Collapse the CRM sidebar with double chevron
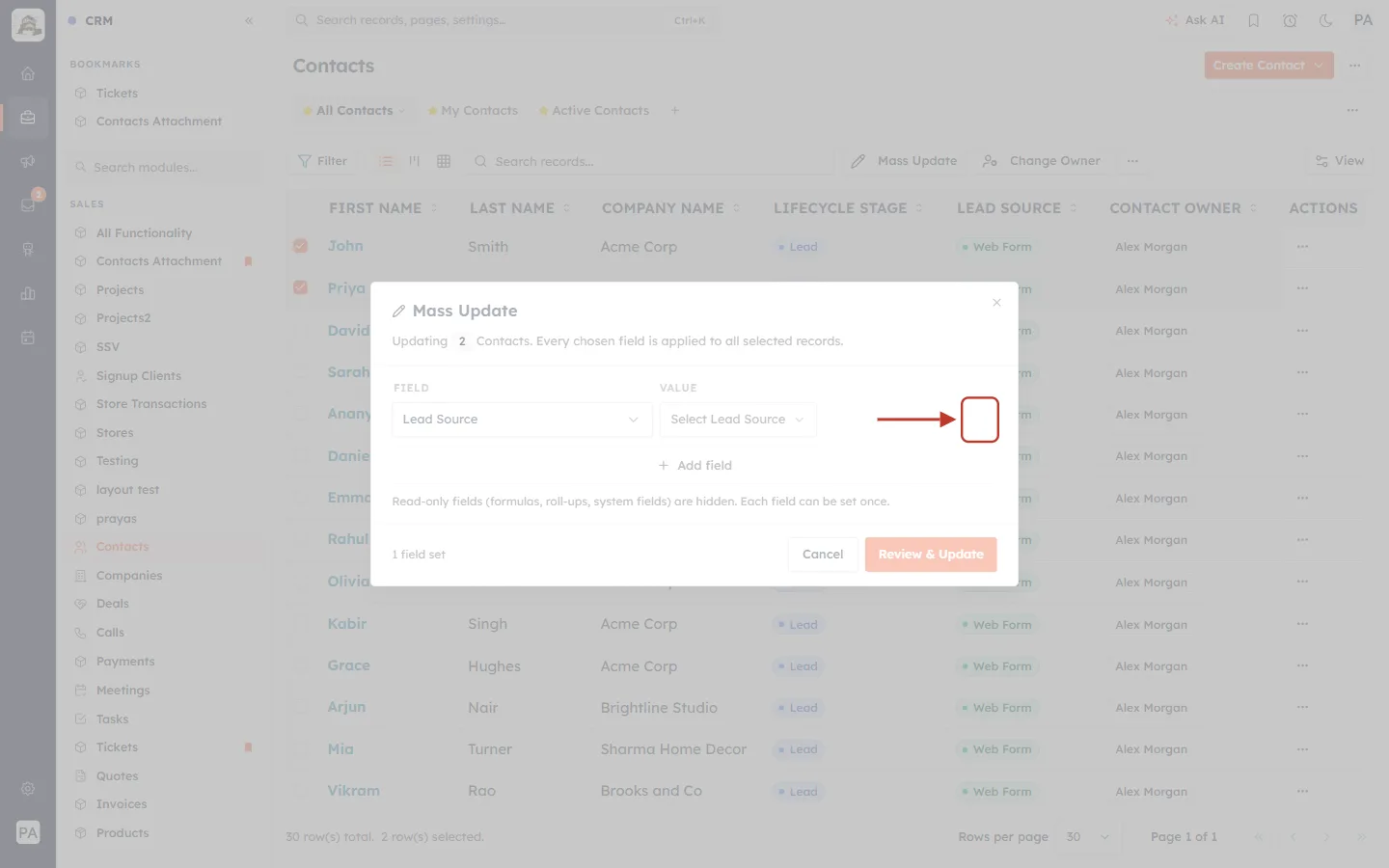Image resolution: width=1389 pixels, height=868 pixels. click(249, 20)
